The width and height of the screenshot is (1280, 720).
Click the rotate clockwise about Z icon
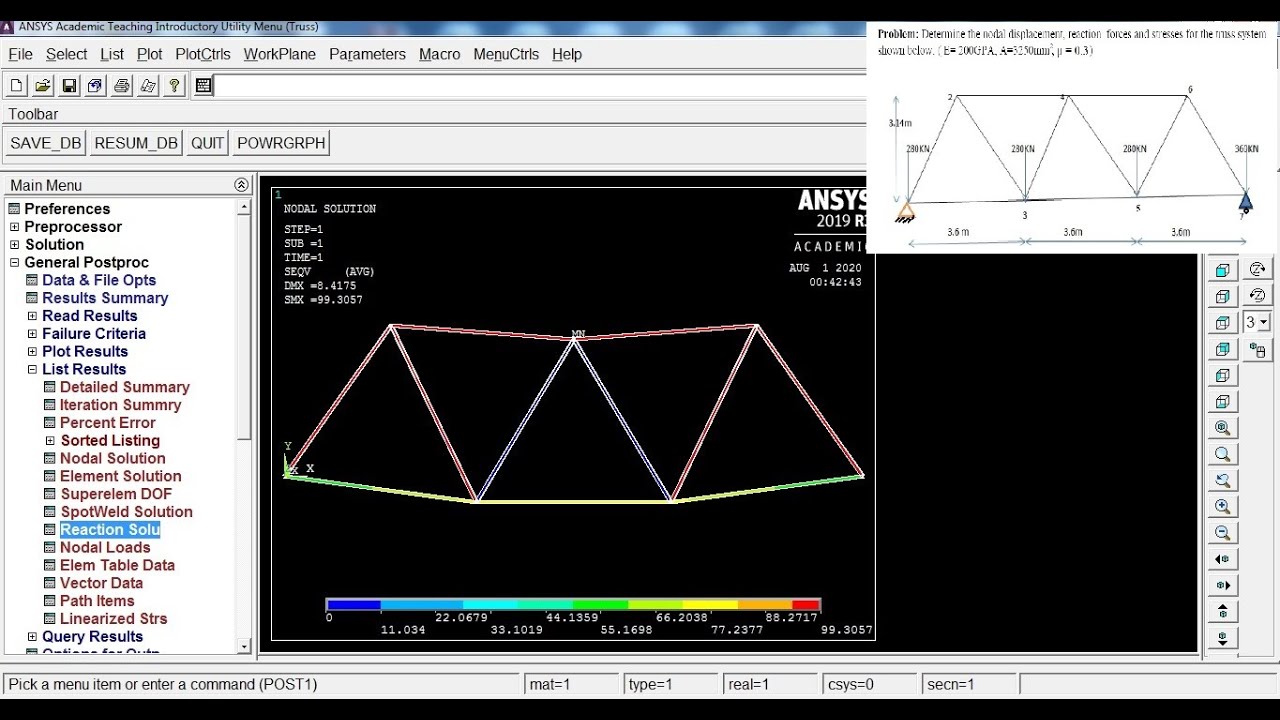click(x=1258, y=270)
